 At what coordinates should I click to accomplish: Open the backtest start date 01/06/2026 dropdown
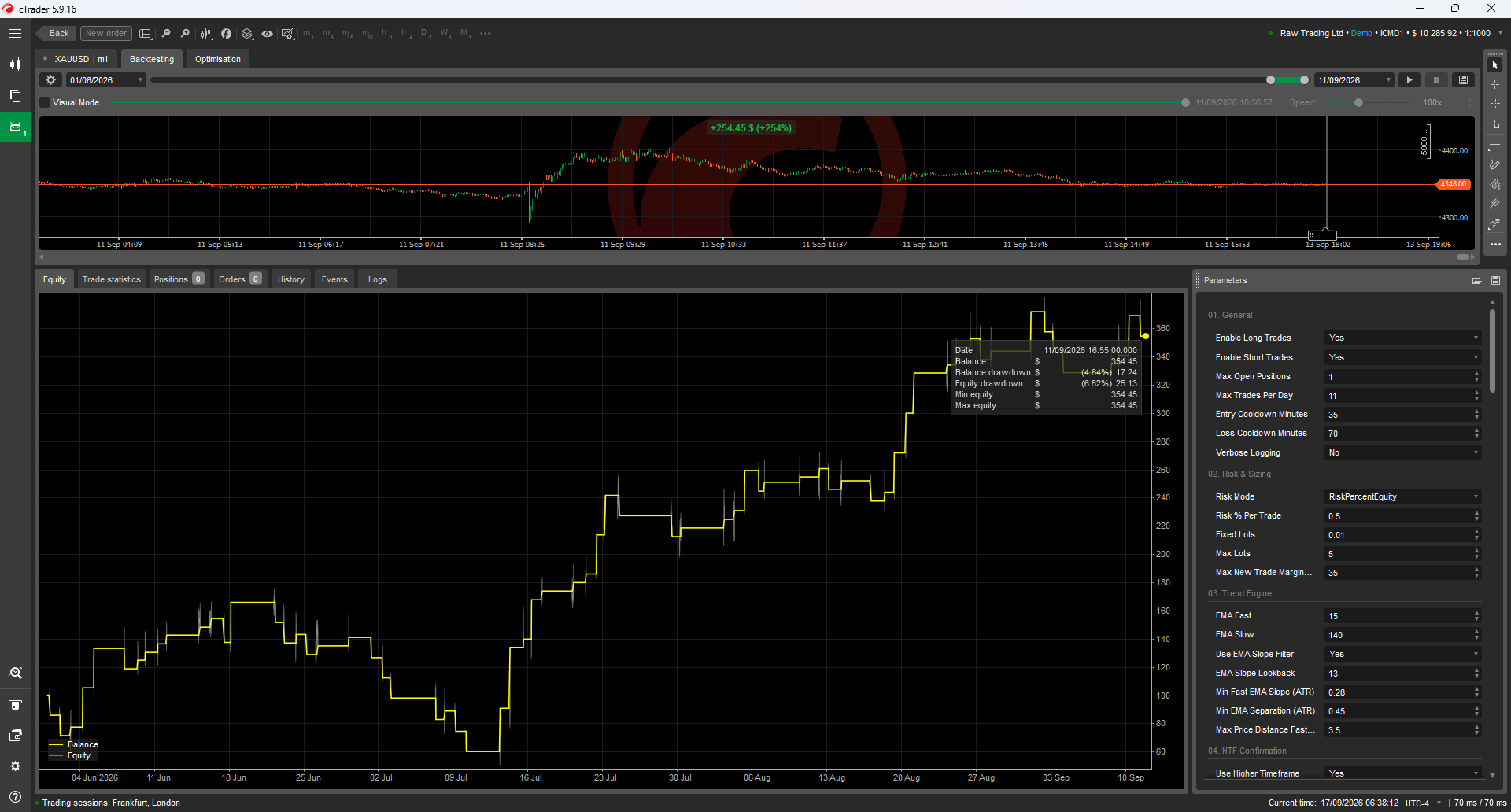106,80
